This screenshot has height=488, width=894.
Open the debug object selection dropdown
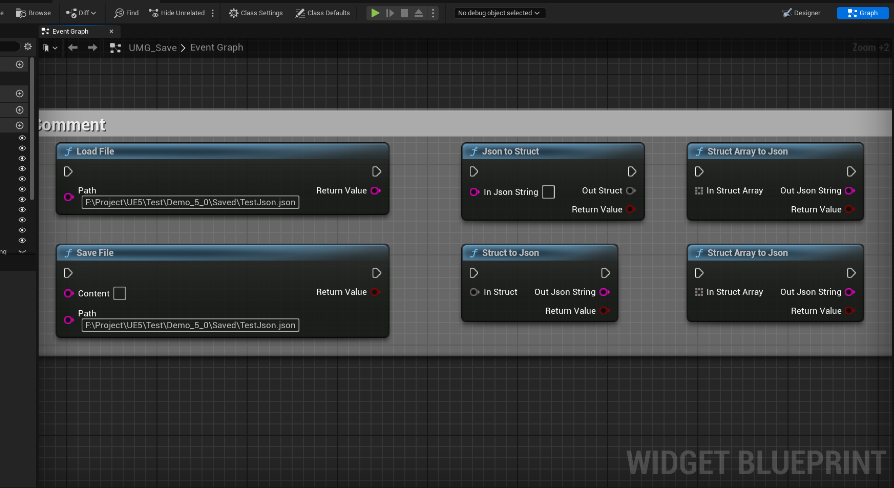click(499, 13)
